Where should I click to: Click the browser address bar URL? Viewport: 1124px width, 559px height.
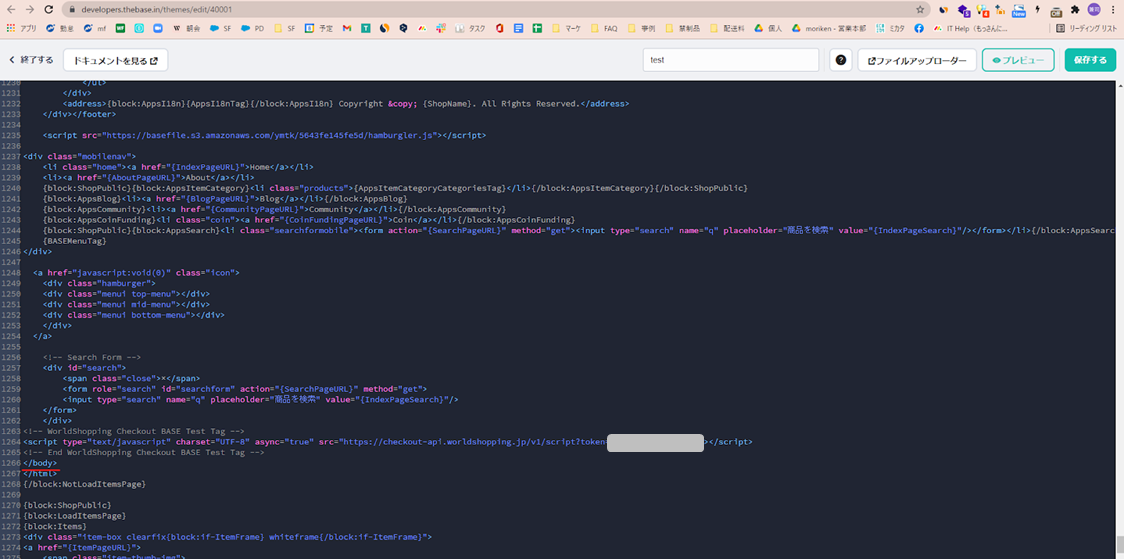tap(155, 10)
